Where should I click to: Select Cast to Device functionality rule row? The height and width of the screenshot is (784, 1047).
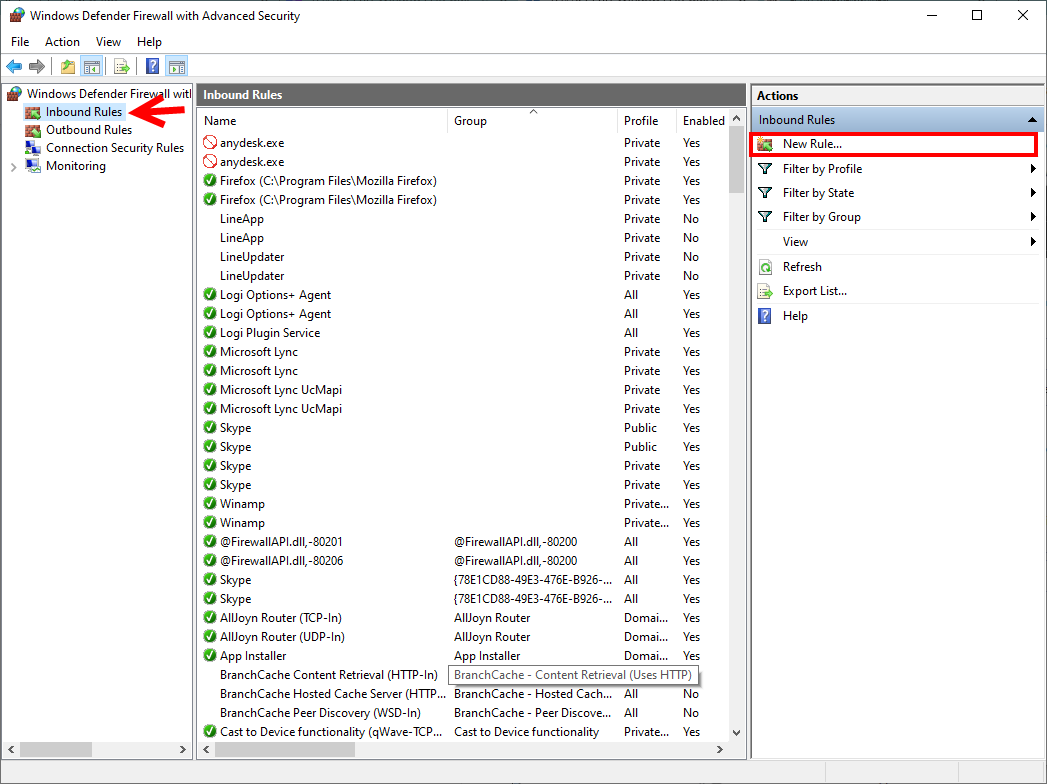point(463,731)
